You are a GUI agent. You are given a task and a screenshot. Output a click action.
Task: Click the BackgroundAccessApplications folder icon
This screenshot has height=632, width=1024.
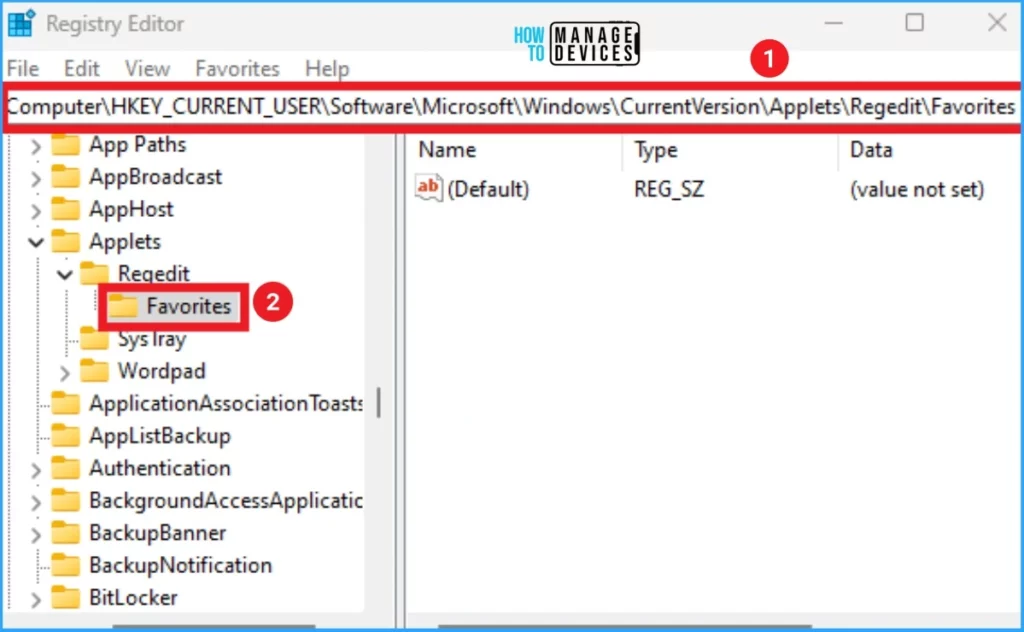tap(65, 500)
